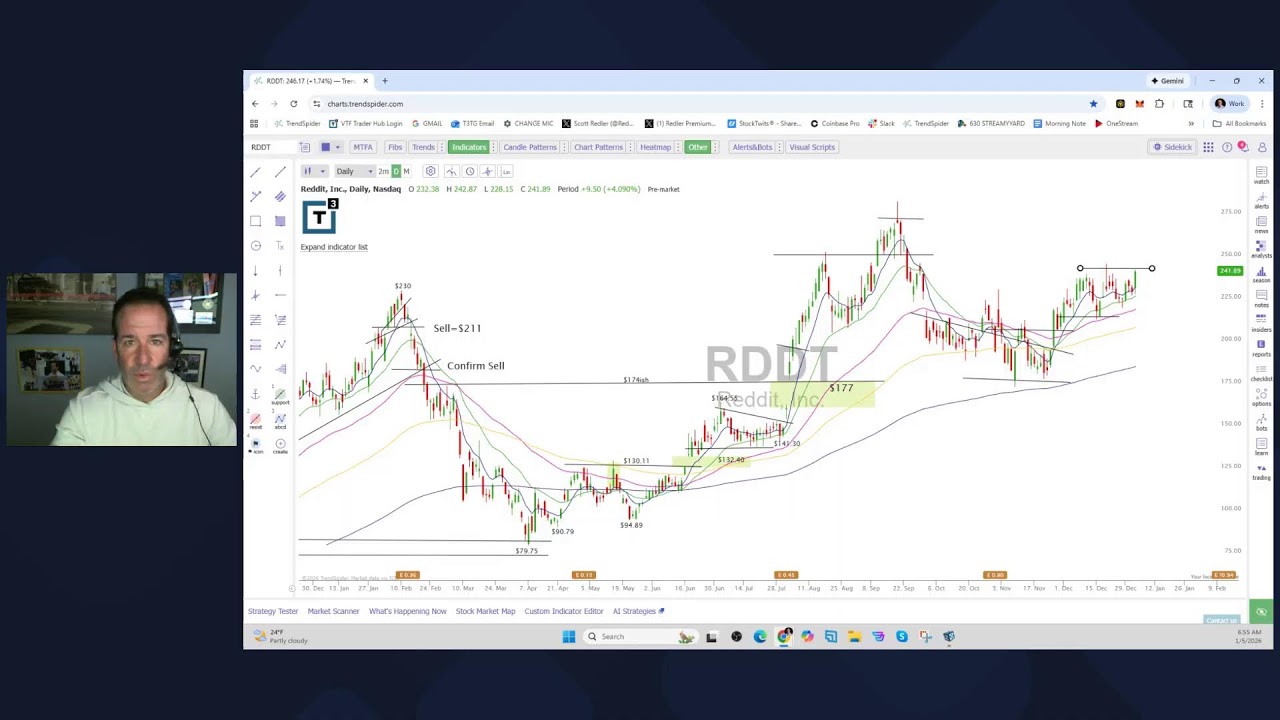Click the clock time icon in chart toolbar

(x=470, y=171)
